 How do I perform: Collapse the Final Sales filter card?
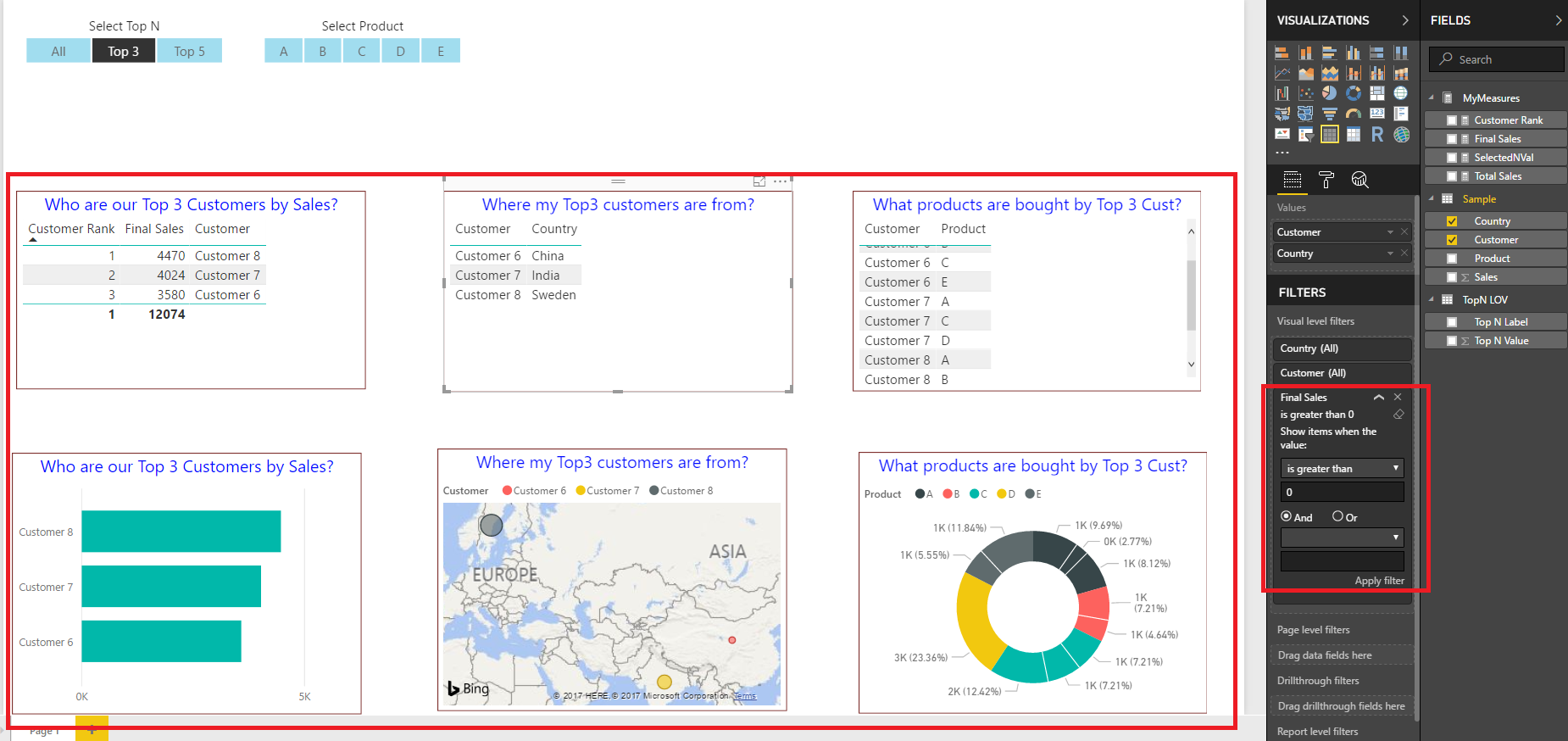(x=1379, y=398)
